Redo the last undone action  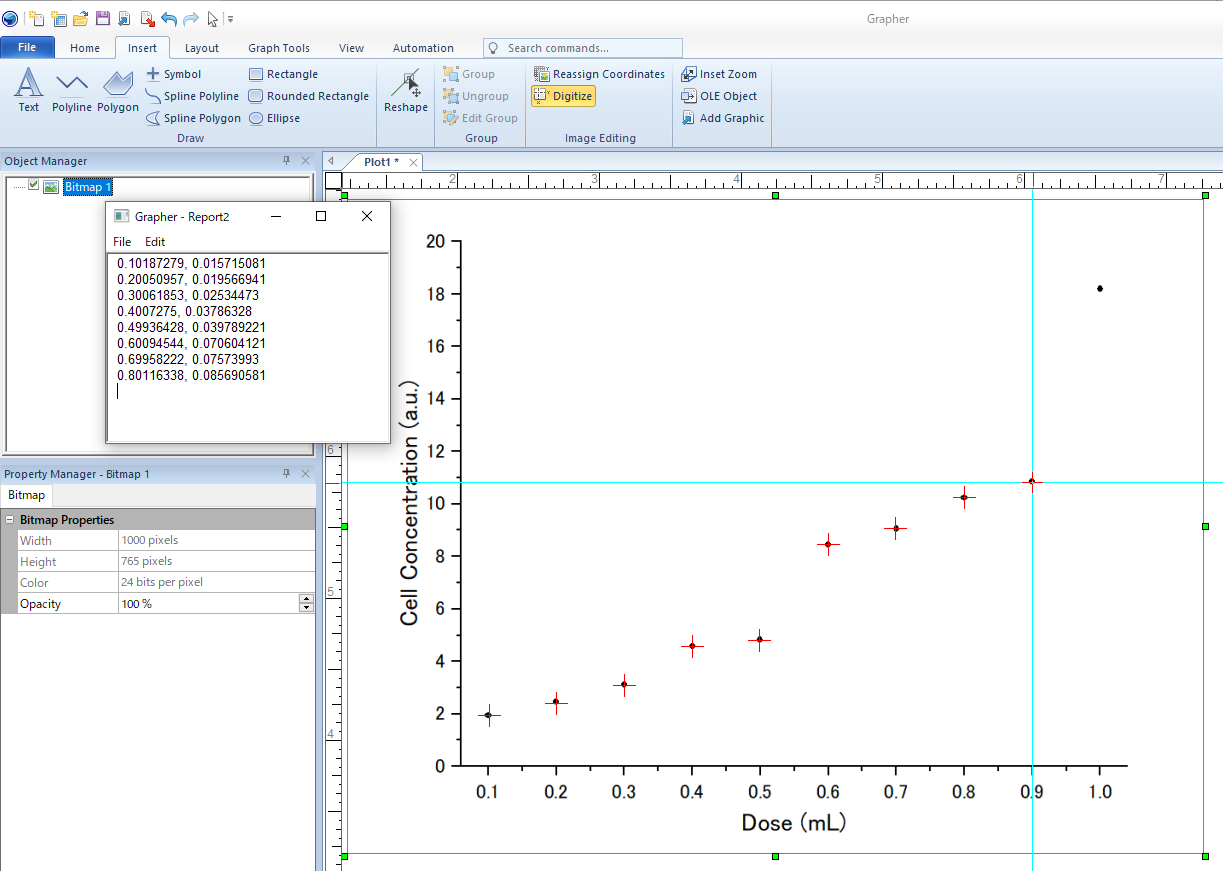point(190,18)
